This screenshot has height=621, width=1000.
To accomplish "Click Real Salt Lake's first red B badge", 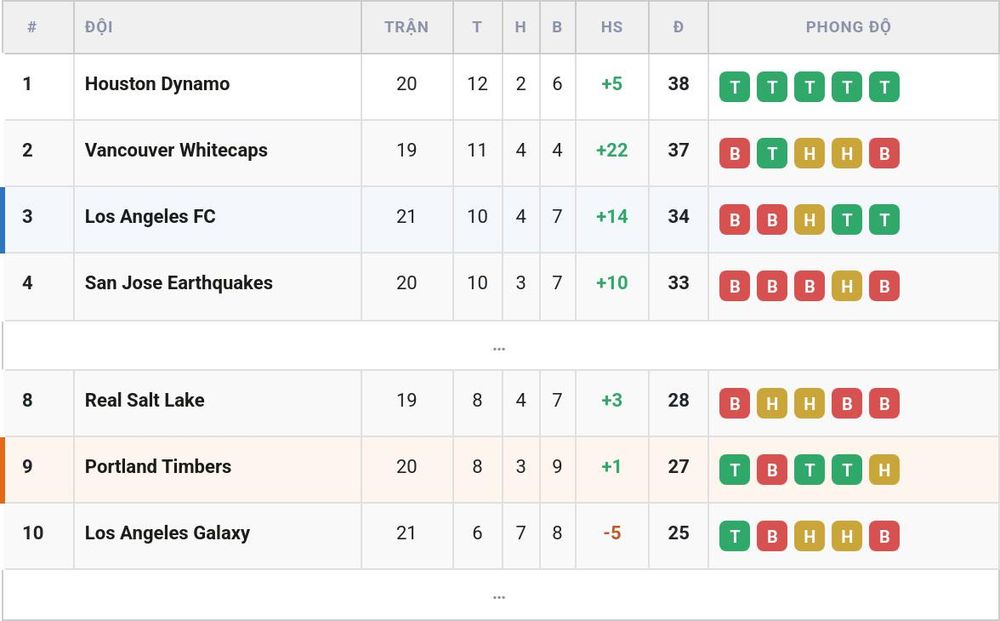I will 734,403.
